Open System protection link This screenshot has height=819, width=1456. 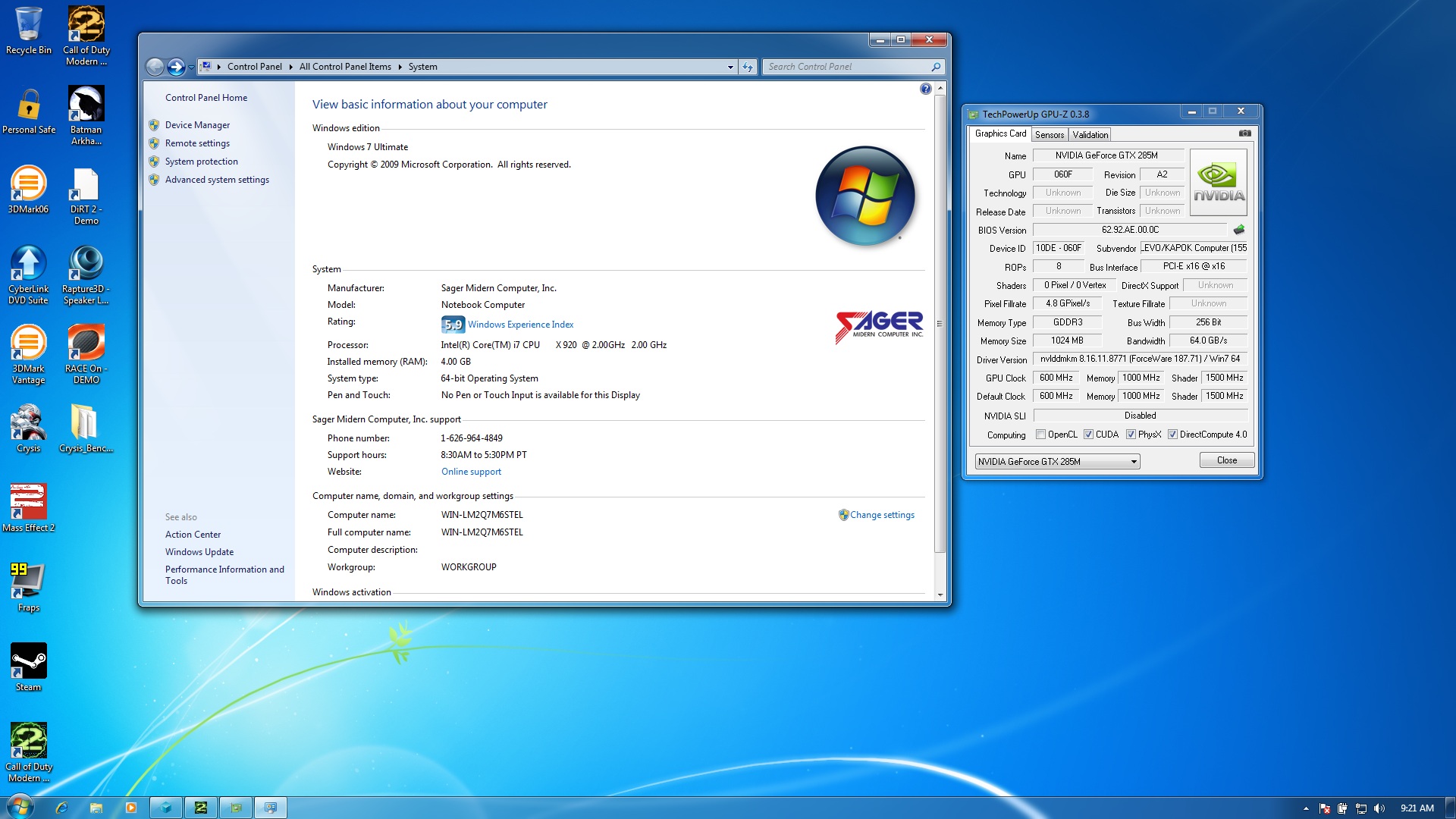[x=202, y=162]
